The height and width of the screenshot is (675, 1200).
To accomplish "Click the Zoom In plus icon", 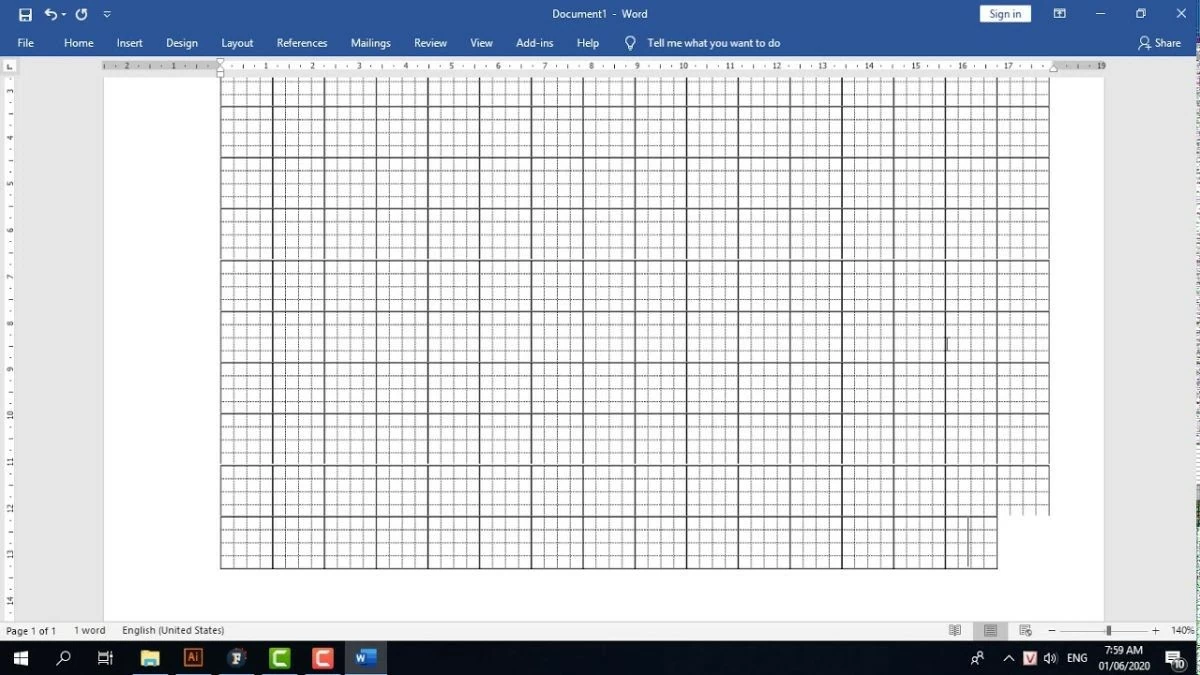I will 1156,631.
